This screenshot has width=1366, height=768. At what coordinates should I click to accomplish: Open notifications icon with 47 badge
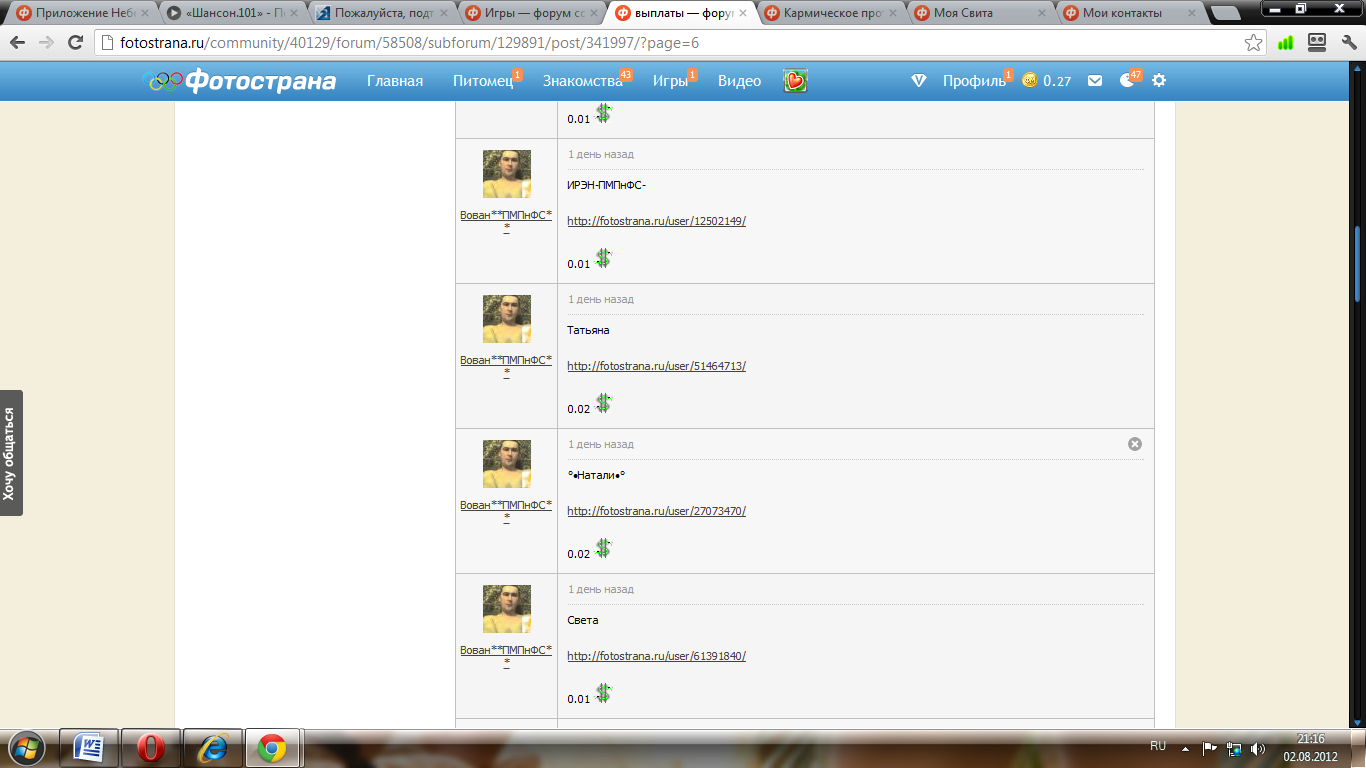pos(1128,81)
